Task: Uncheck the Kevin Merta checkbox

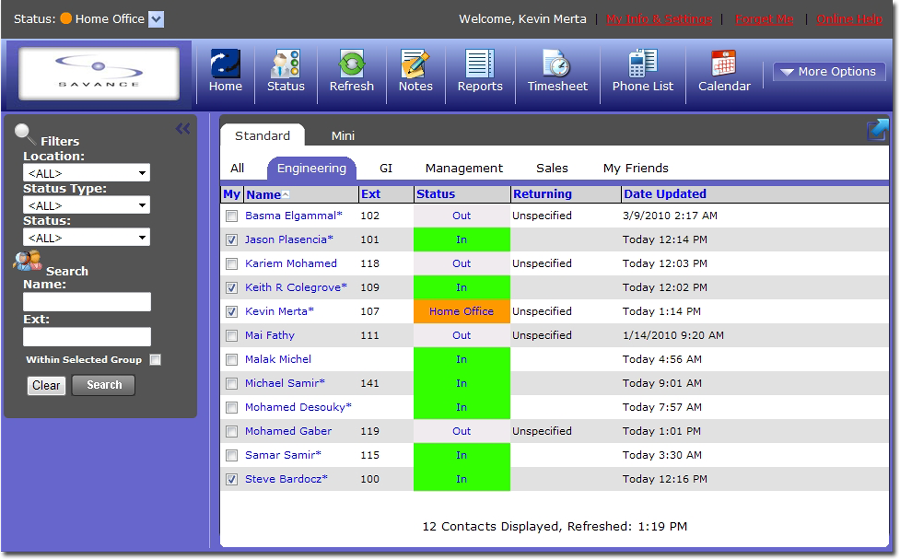Action: coord(232,312)
